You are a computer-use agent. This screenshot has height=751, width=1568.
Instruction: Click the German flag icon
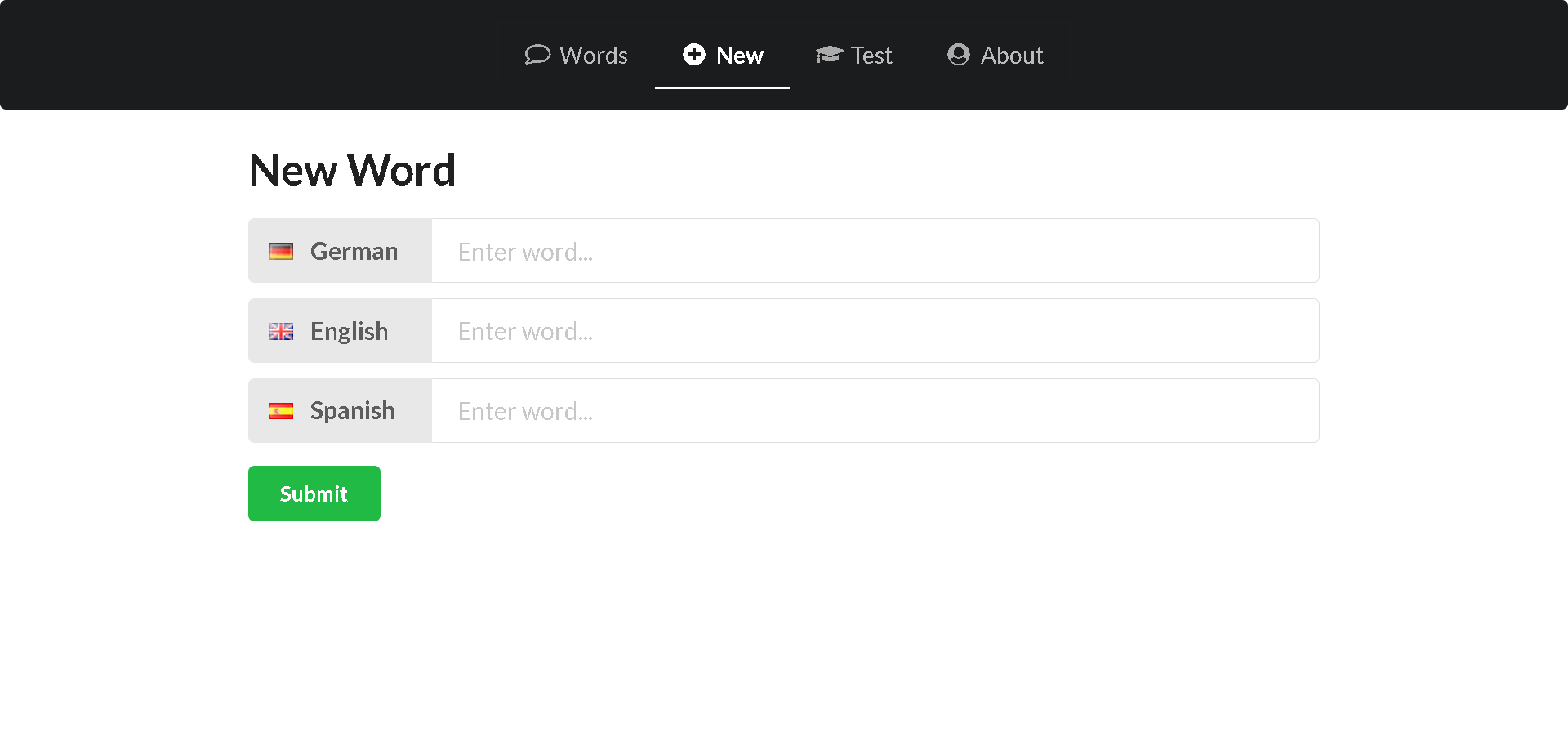282,251
